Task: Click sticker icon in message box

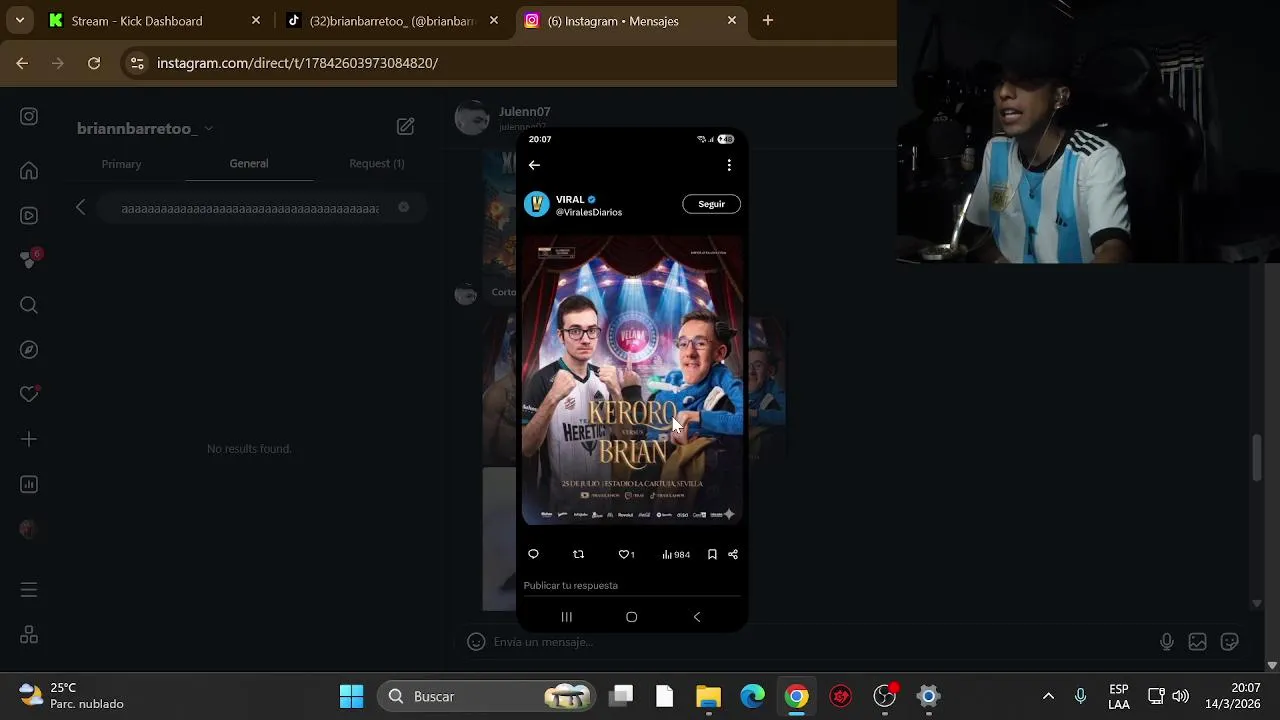Action: click(1230, 642)
